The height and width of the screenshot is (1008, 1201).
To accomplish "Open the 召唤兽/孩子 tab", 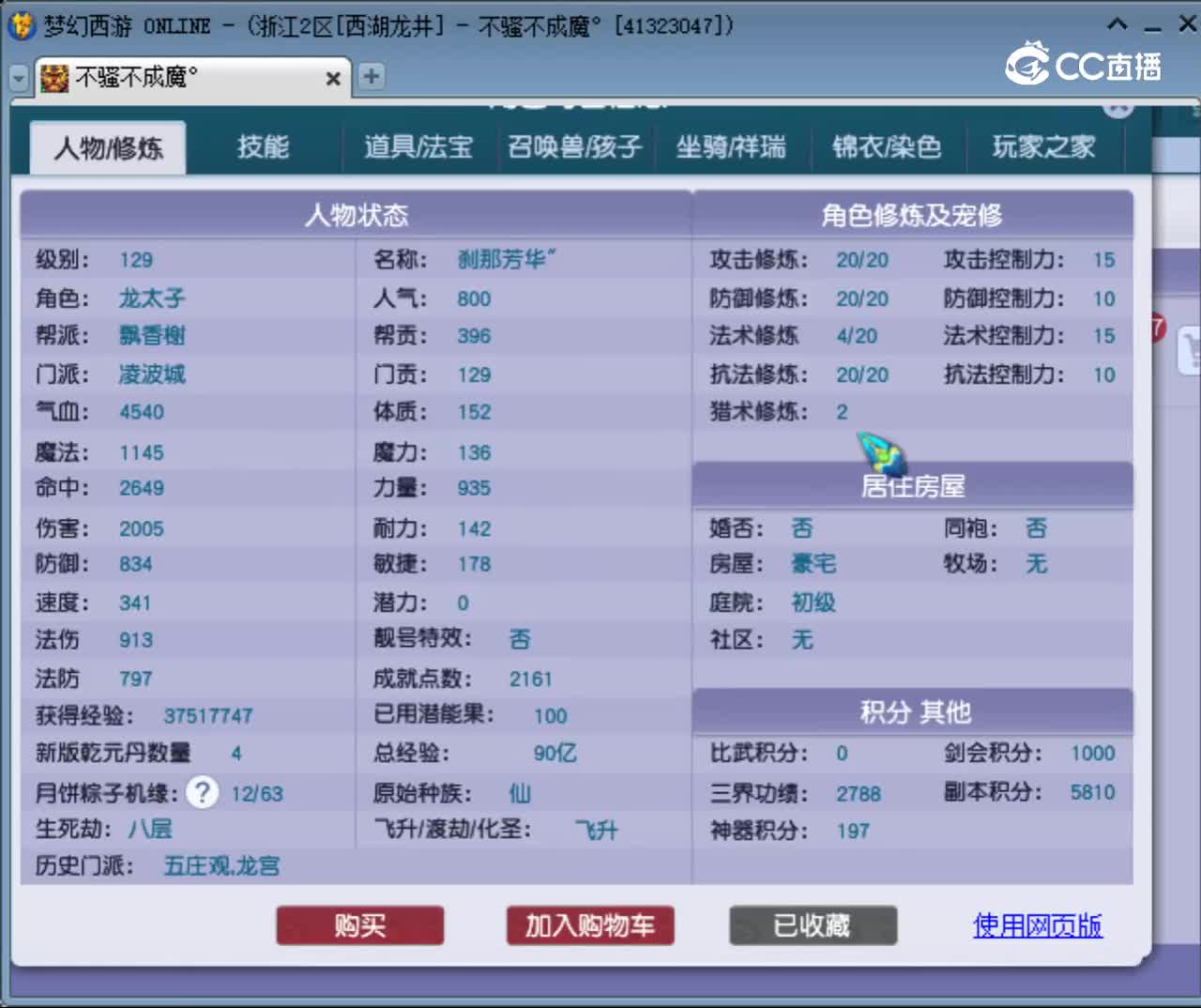I will [x=575, y=147].
